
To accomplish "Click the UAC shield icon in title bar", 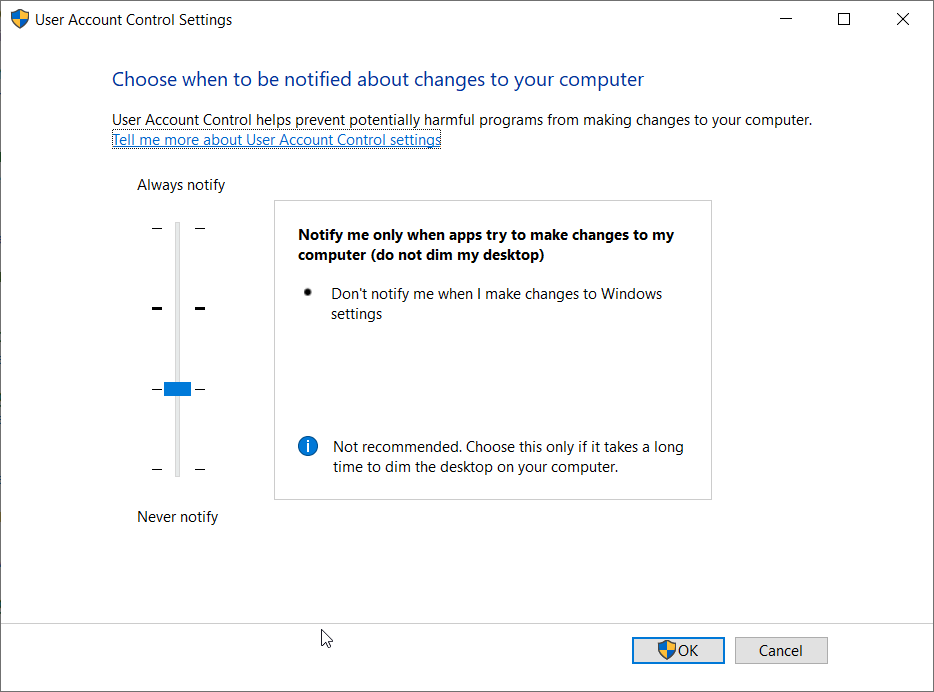I will pos(20,19).
